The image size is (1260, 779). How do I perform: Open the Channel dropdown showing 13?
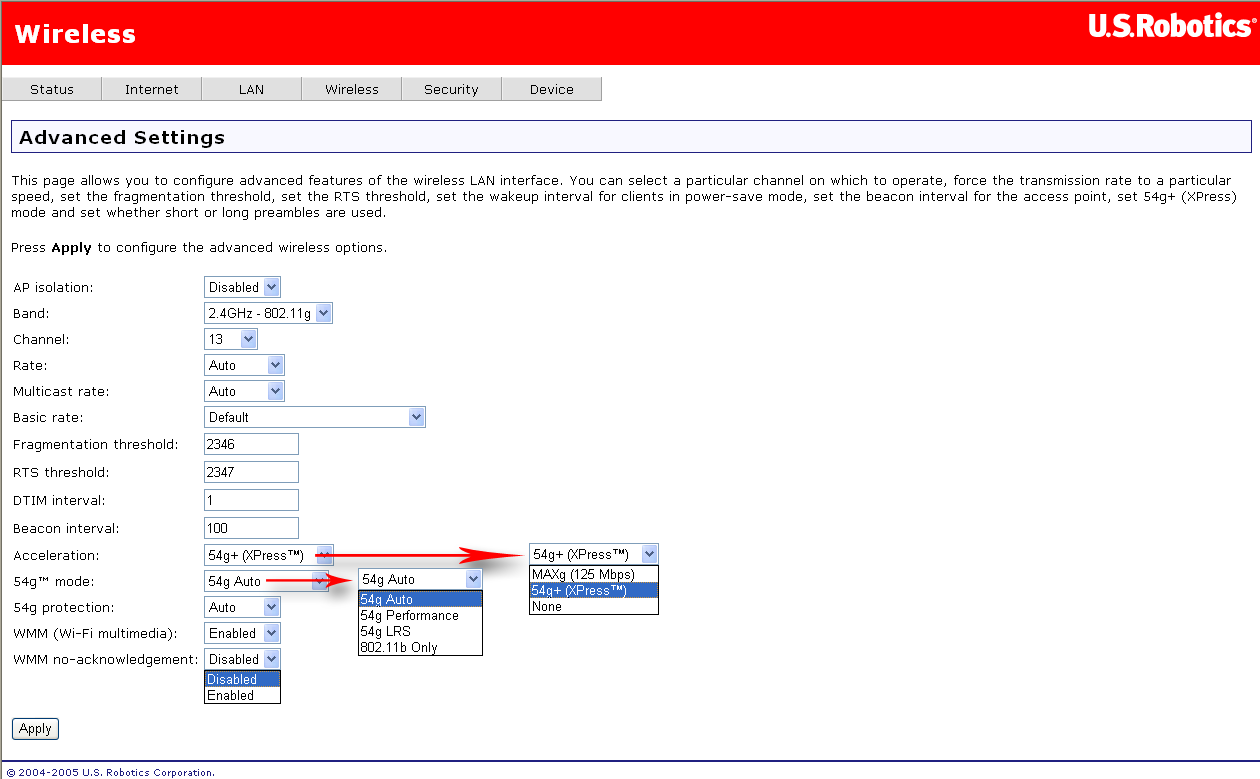tap(231, 339)
